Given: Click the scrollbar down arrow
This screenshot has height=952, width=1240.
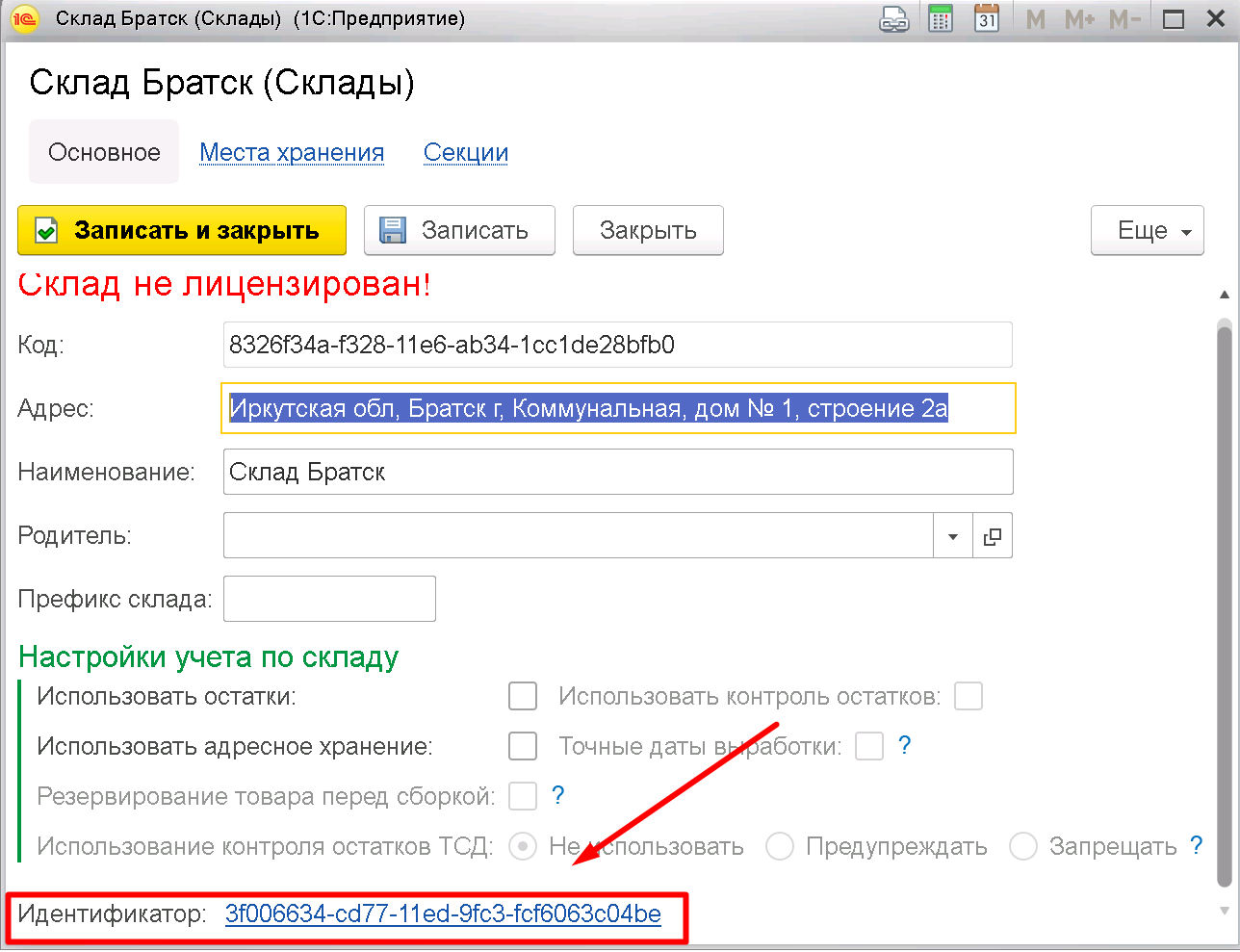Looking at the screenshot, I should (x=1225, y=911).
